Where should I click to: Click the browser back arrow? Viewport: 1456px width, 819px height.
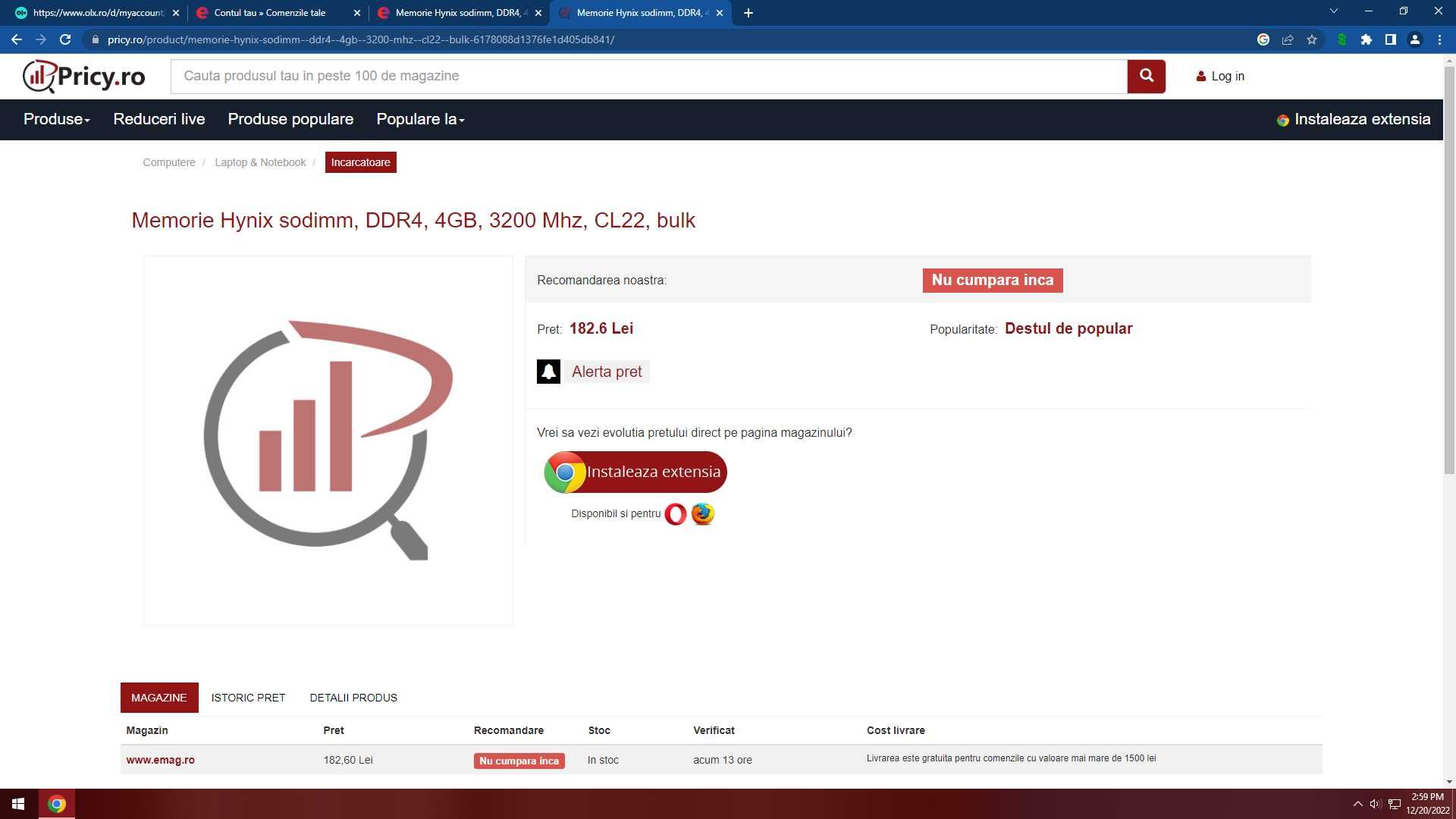(17, 39)
